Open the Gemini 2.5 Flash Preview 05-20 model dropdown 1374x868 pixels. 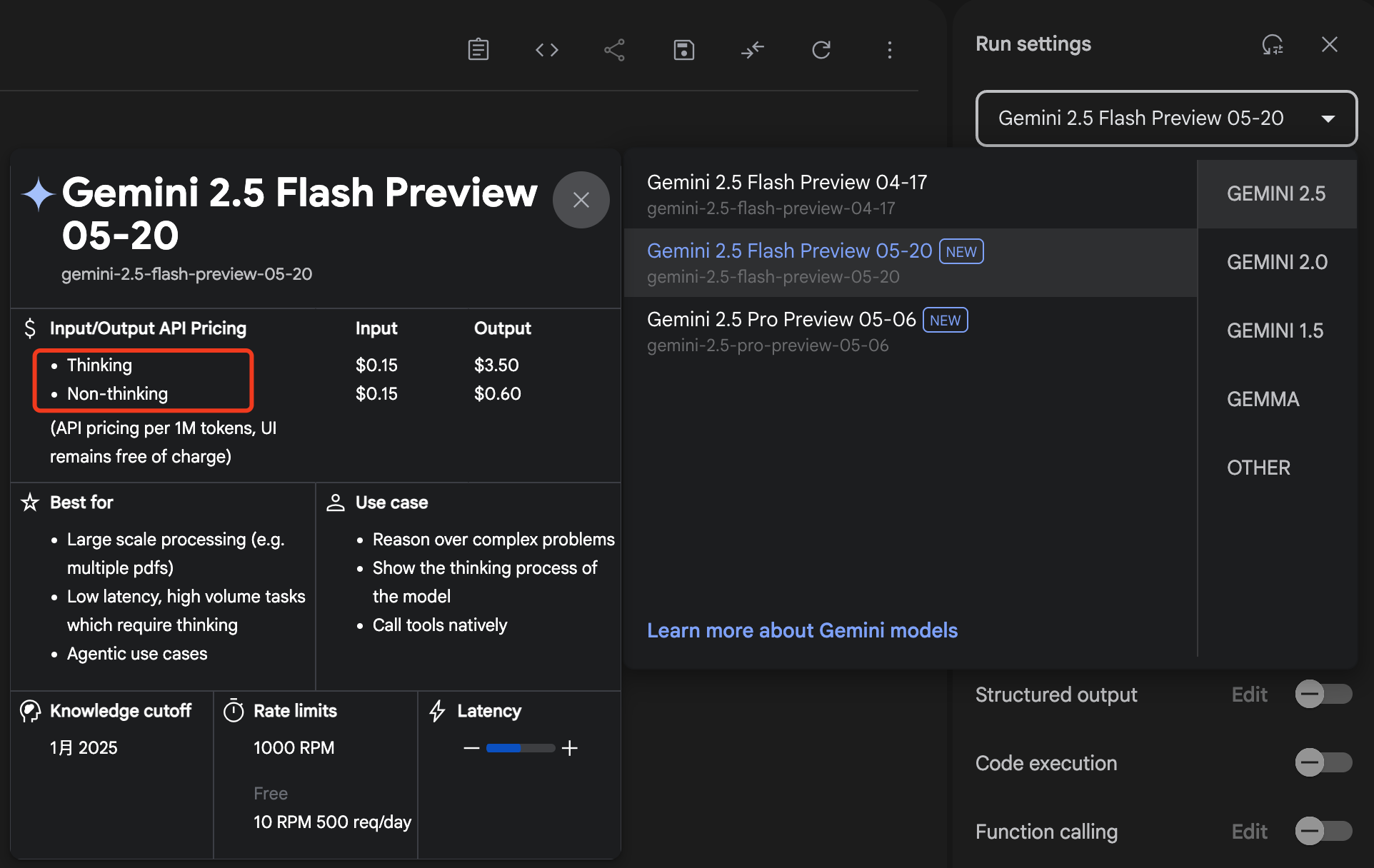[x=1166, y=118]
